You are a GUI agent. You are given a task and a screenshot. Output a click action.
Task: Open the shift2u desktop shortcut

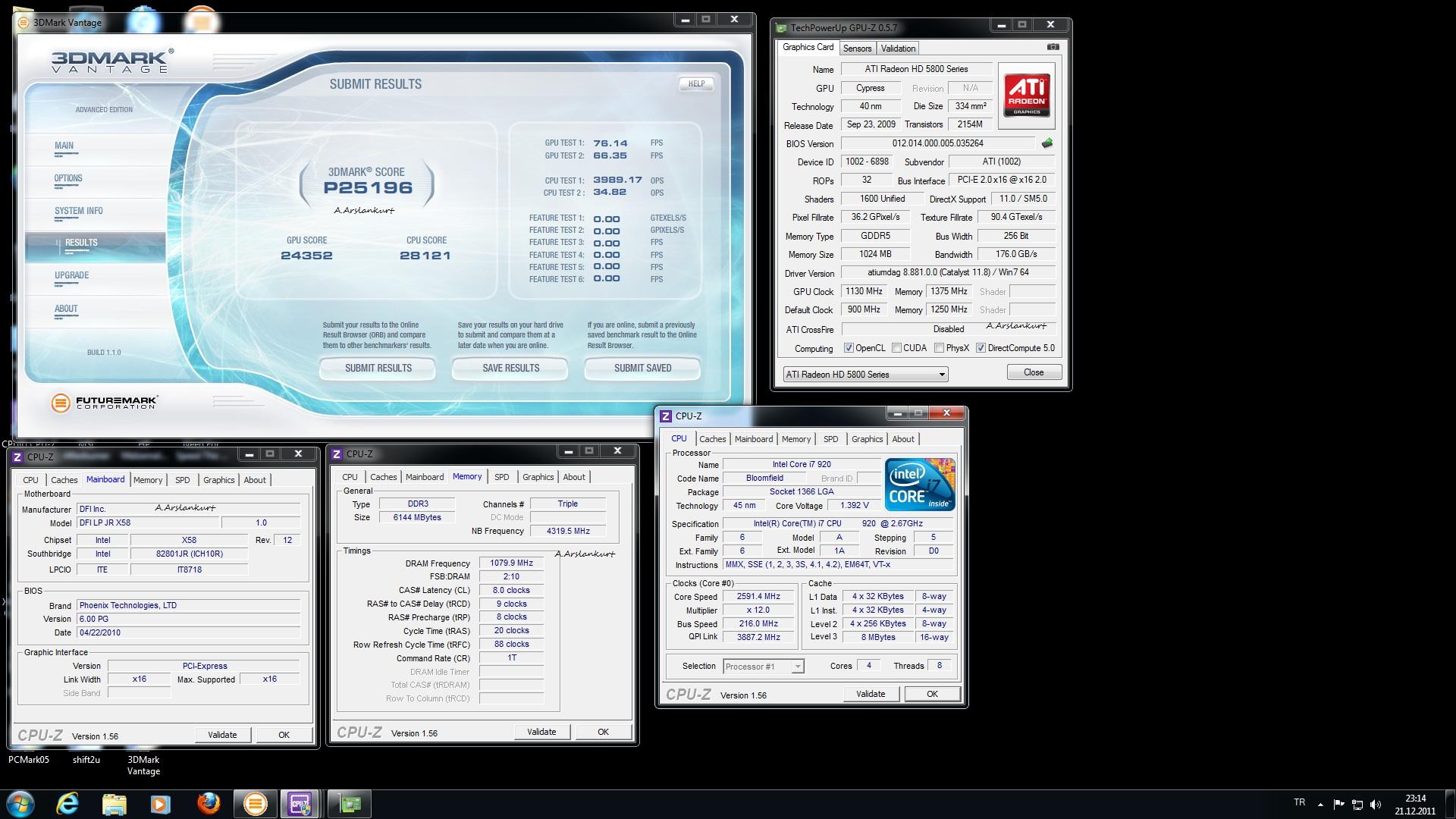(x=86, y=760)
